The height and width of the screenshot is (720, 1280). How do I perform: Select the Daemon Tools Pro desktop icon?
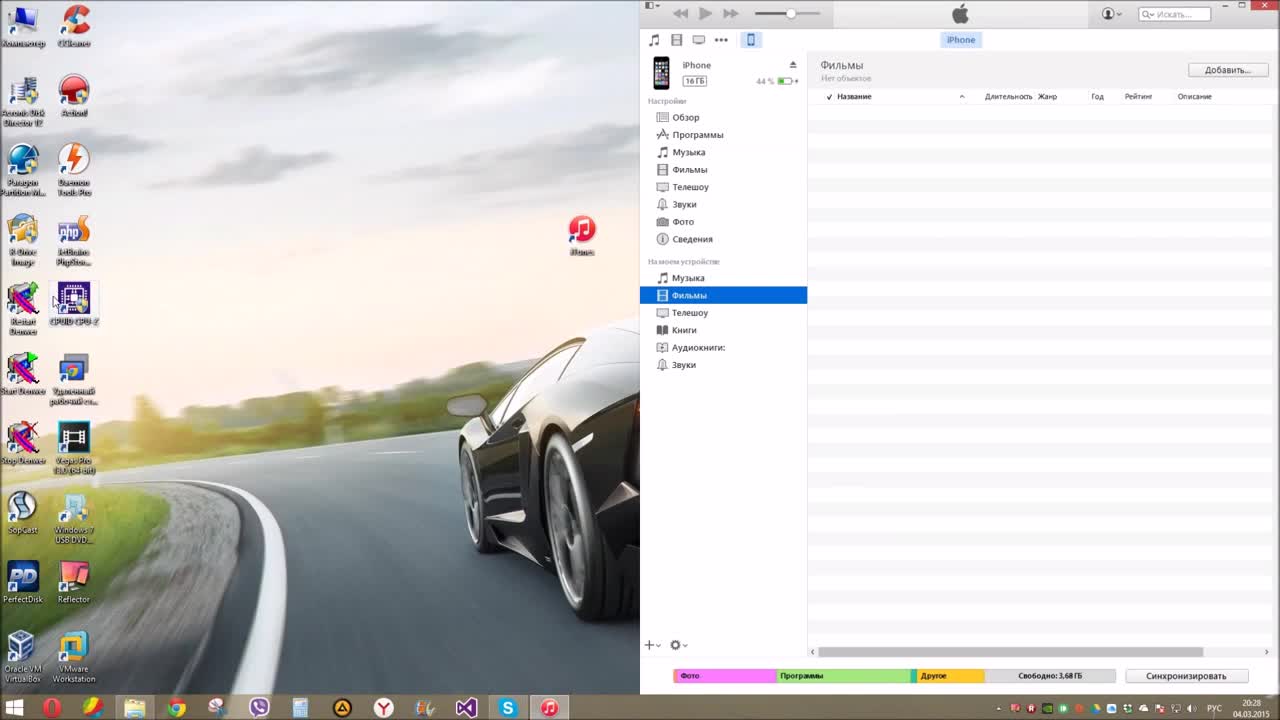(x=74, y=170)
